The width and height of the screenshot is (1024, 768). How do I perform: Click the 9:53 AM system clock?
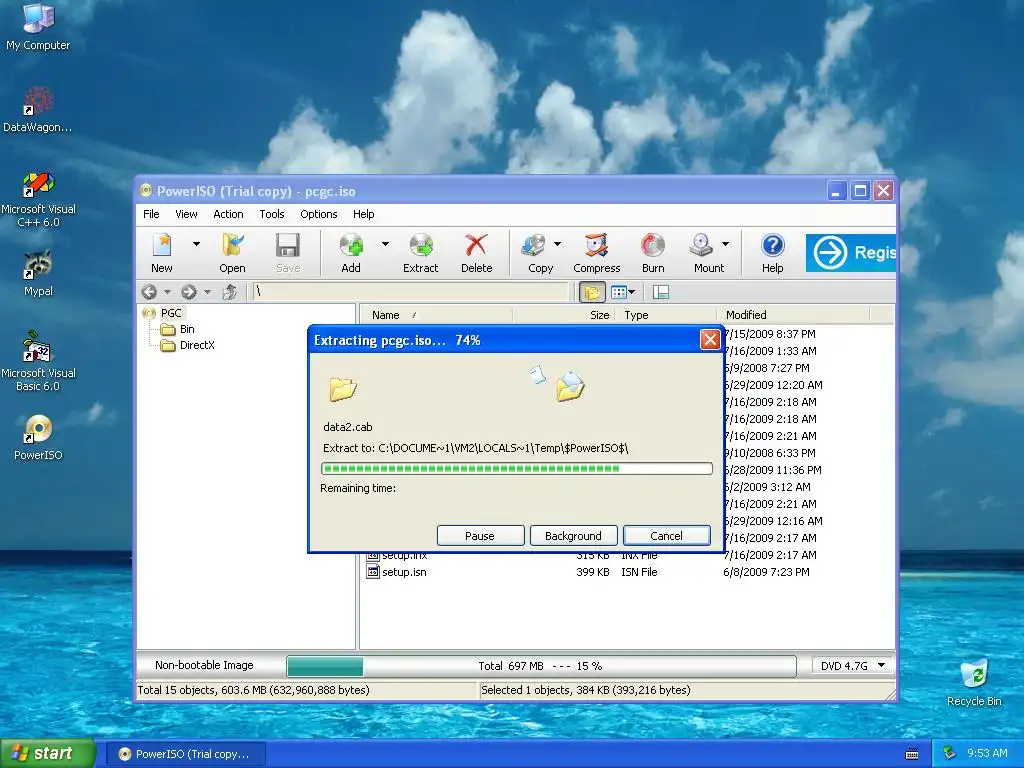987,754
